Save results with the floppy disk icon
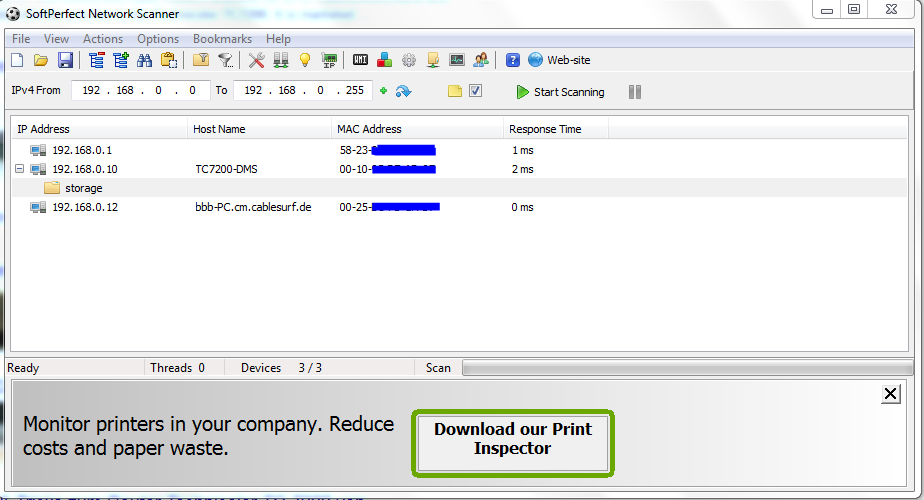Image resolution: width=924 pixels, height=500 pixels. tap(65, 60)
